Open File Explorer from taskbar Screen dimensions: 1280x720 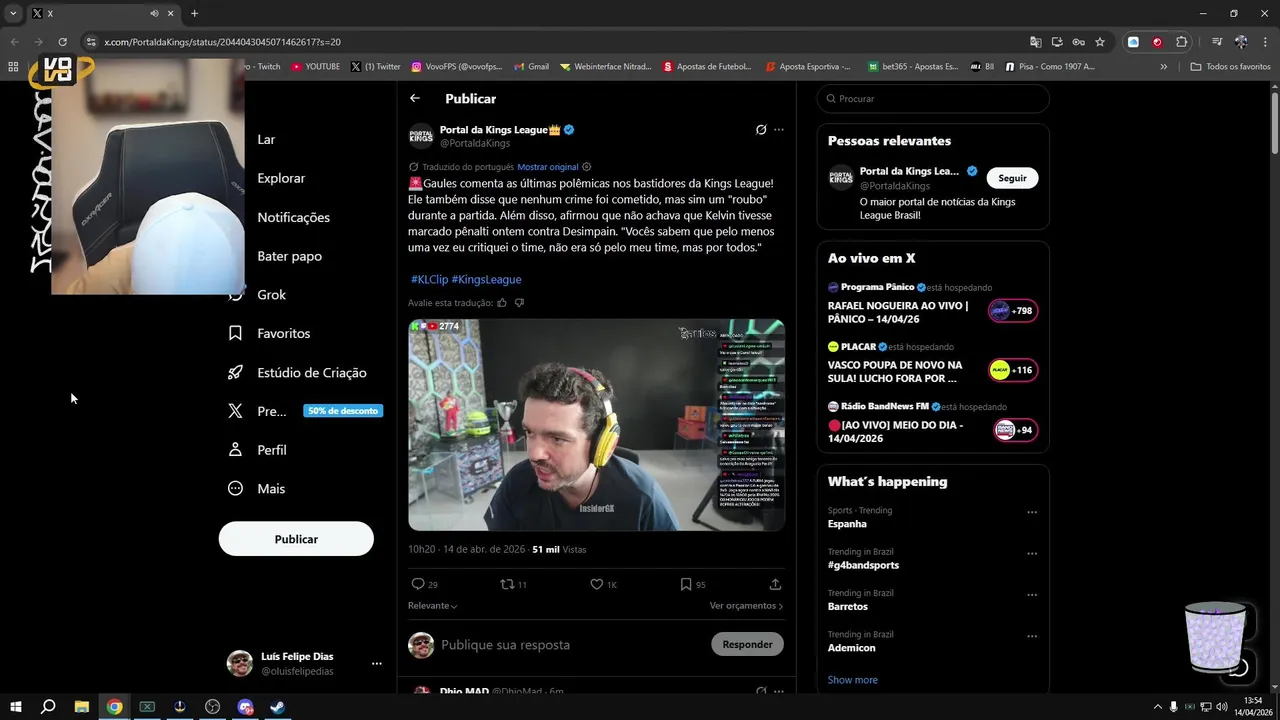(82, 707)
